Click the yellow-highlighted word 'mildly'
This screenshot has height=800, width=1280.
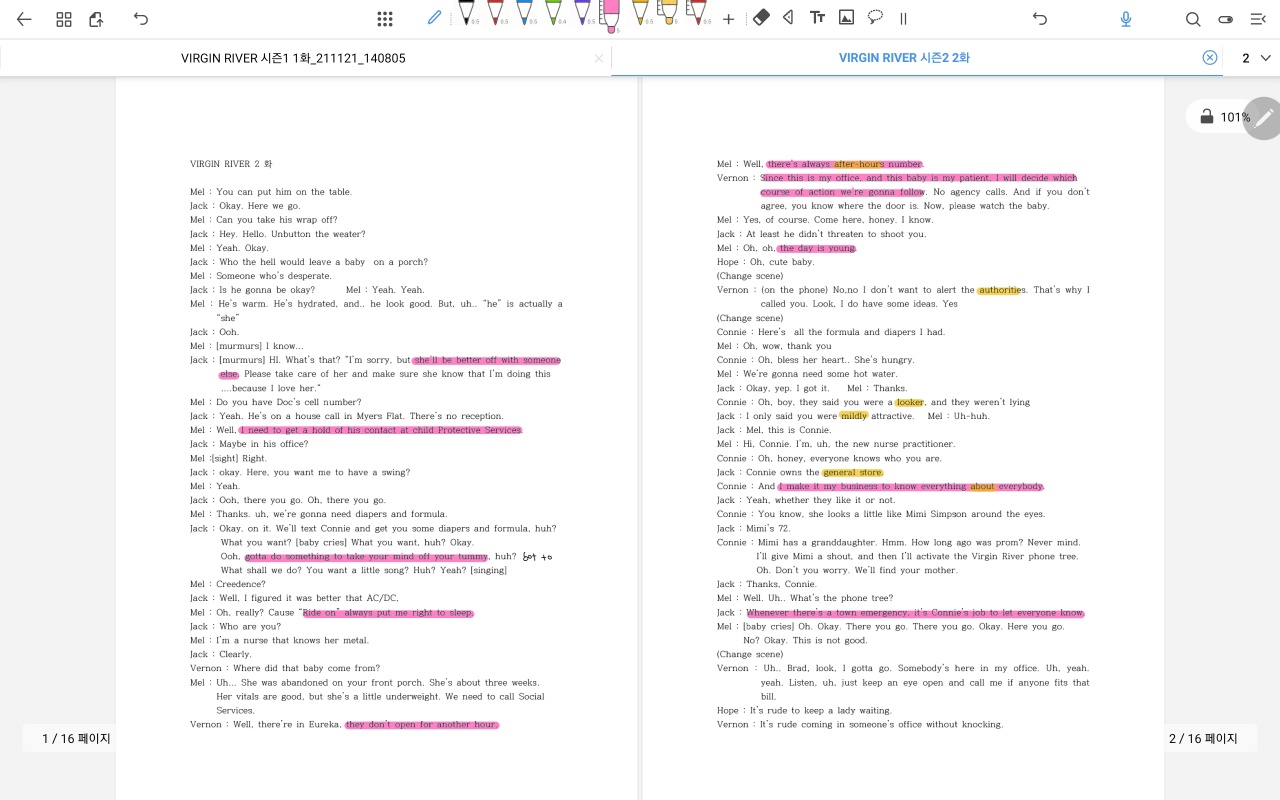(x=853, y=416)
